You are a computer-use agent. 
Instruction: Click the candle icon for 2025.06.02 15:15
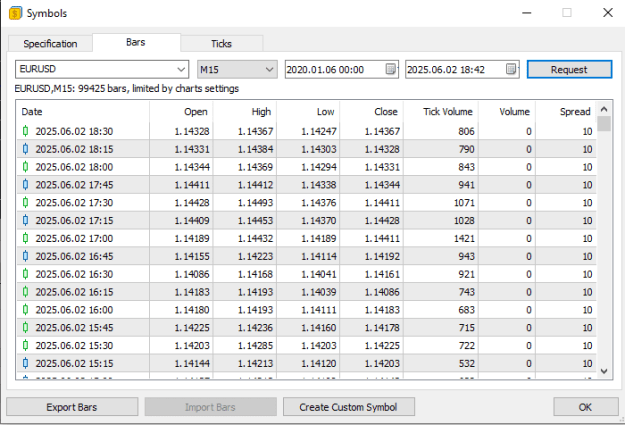pyautogui.click(x=26, y=363)
